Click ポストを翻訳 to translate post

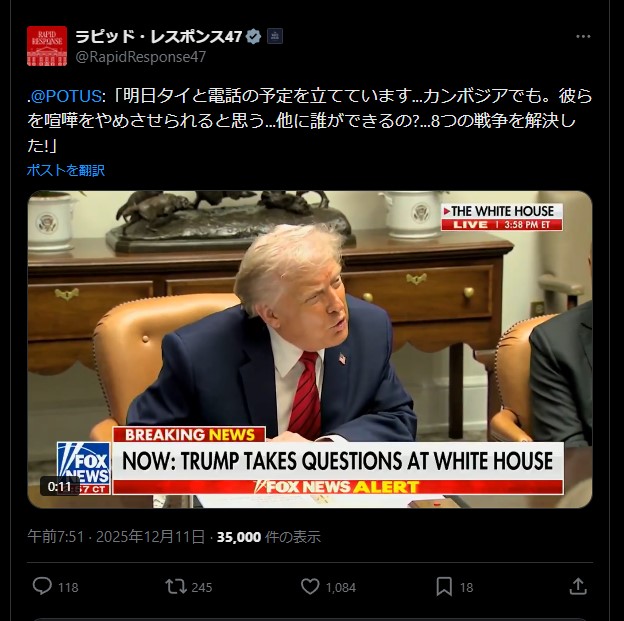pos(66,170)
